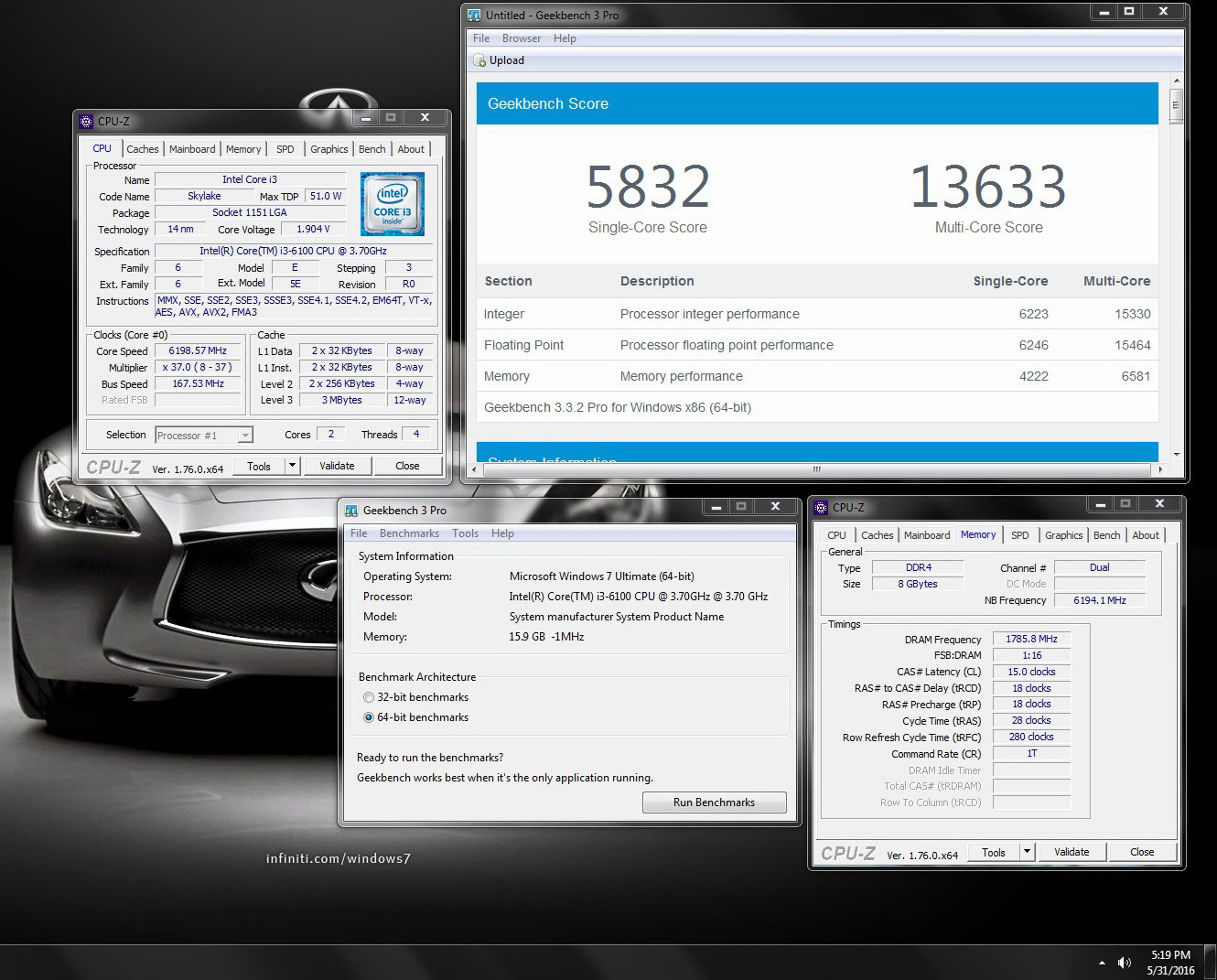Click Core Voltage value 1.904 V
Viewport: 1217px width, 980px height.
coord(313,230)
